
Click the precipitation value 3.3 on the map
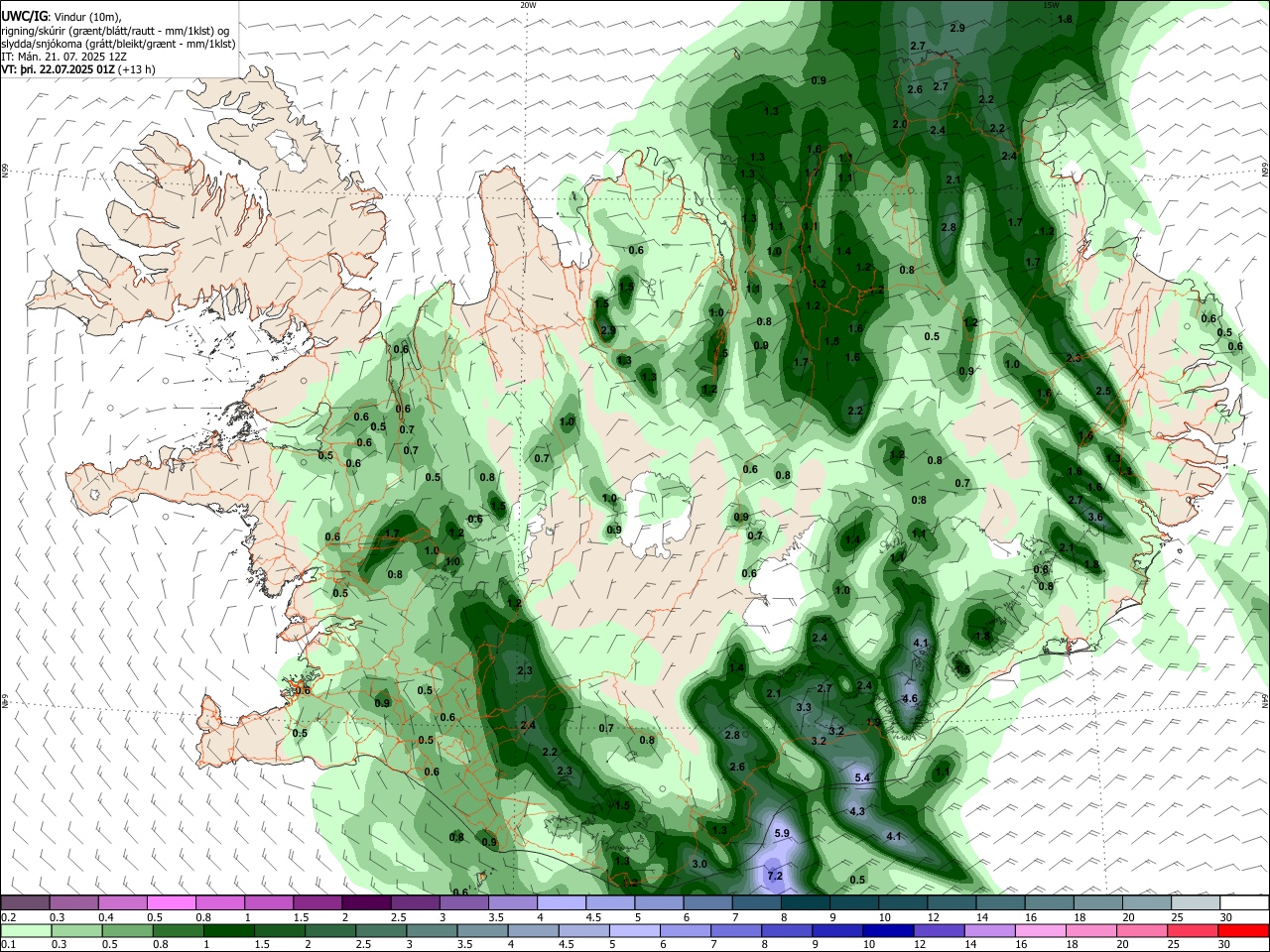coord(804,707)
